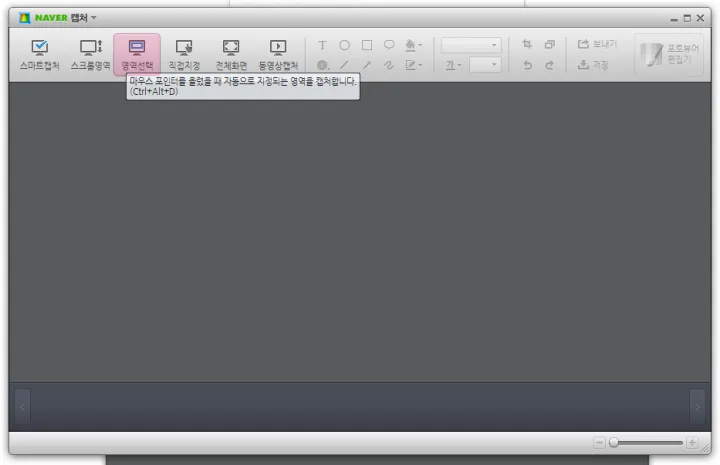This screenshot has width=720, height=465.
Task: Pick the 직접지정 manual selection capture
Action: (x=184, y=55)
